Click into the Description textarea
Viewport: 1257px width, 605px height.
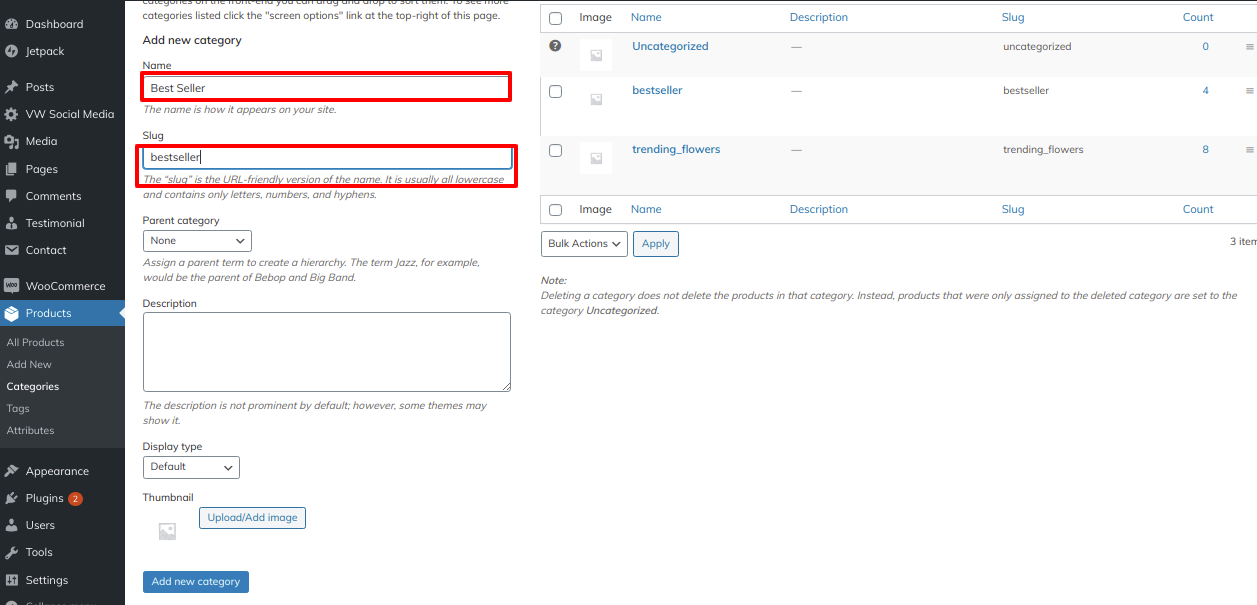pos(327,352)
